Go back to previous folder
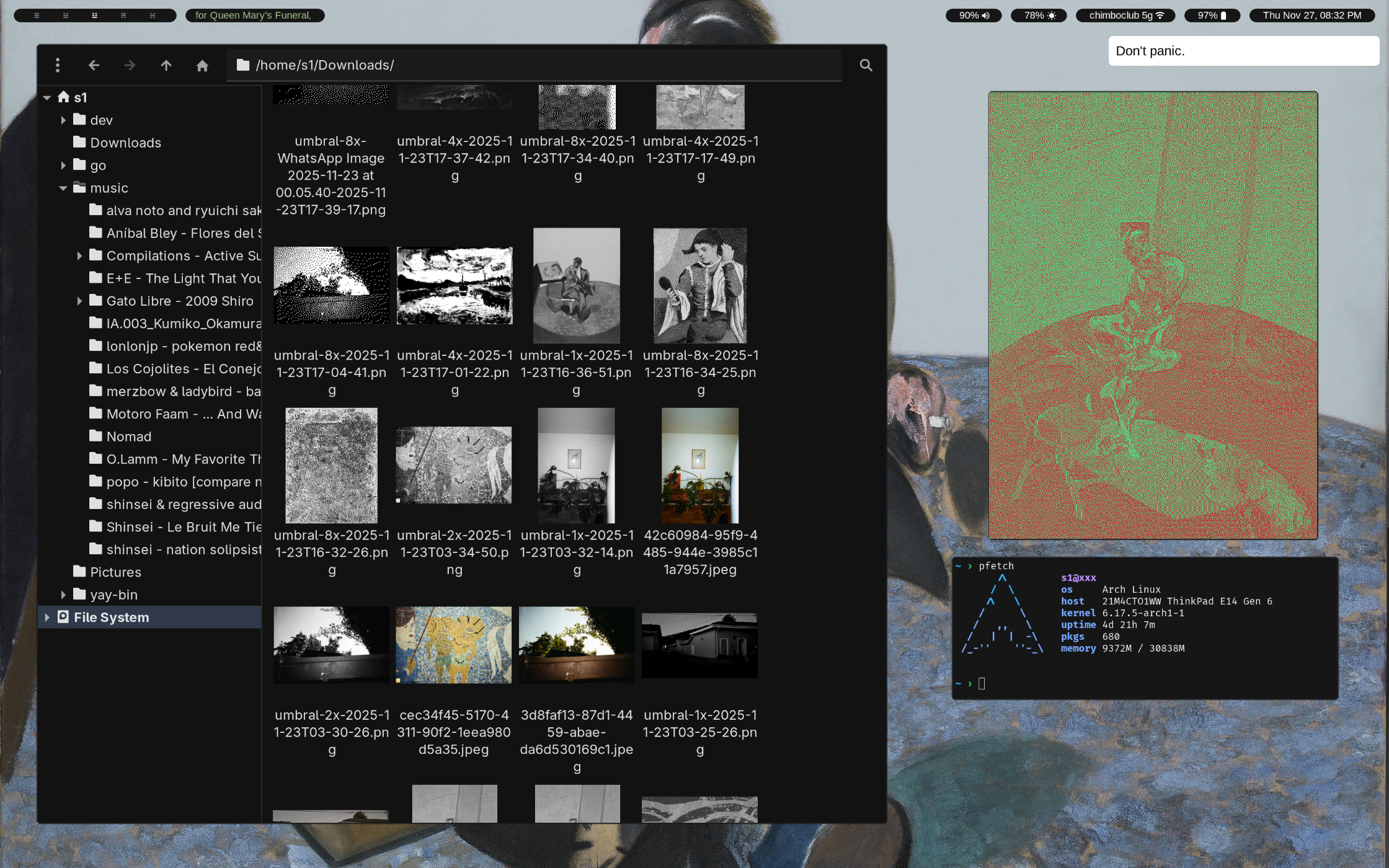Viewport: 1389px width, 868px height. (94, 65)
